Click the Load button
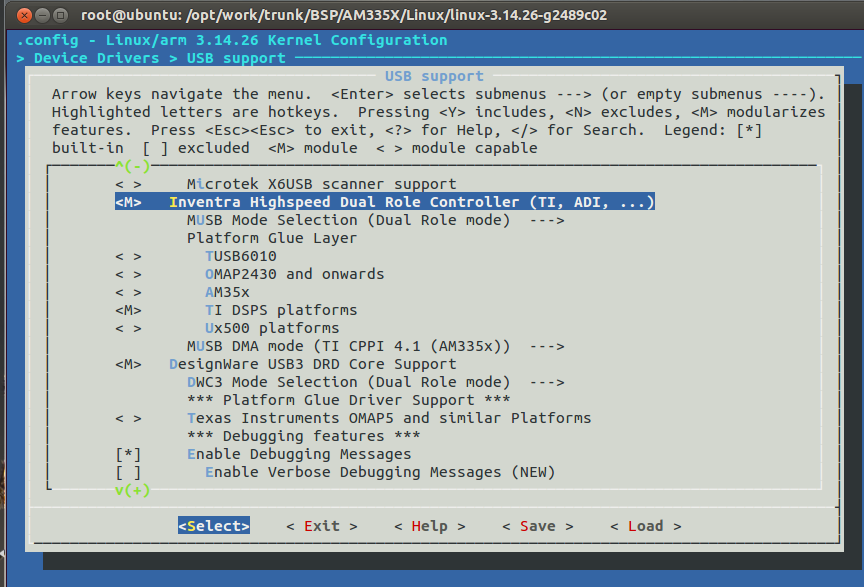The width and height of the screenshot is (864, 587). coord(646,526)
